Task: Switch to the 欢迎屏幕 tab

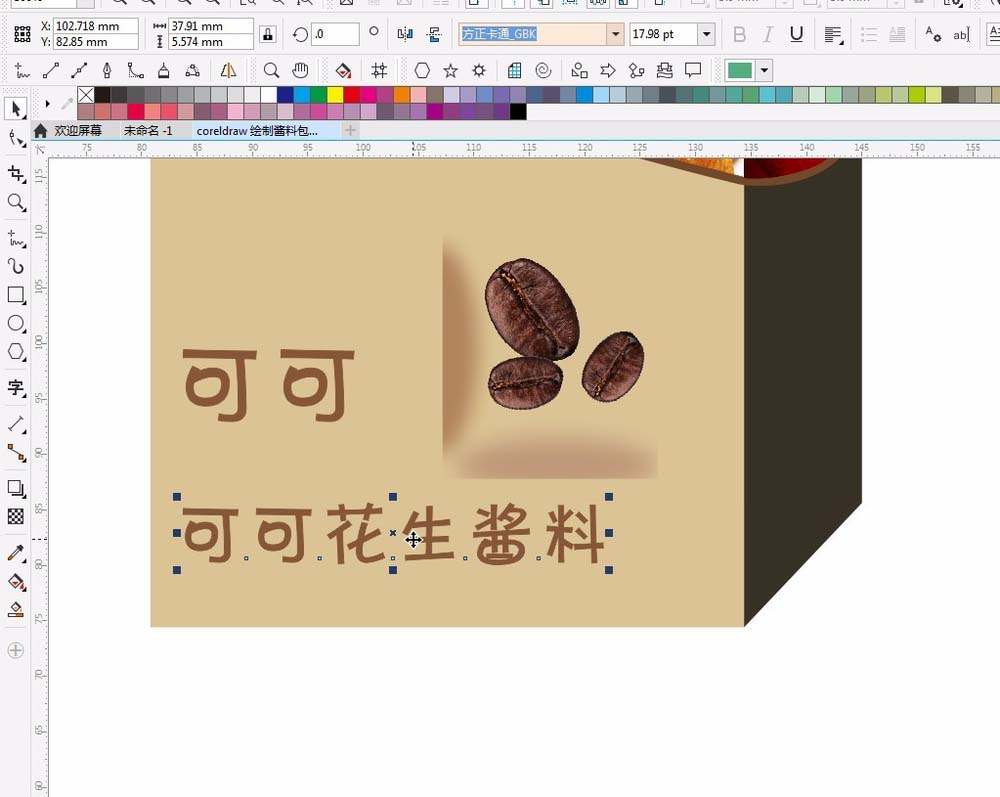Action: (x=69, y=131)
